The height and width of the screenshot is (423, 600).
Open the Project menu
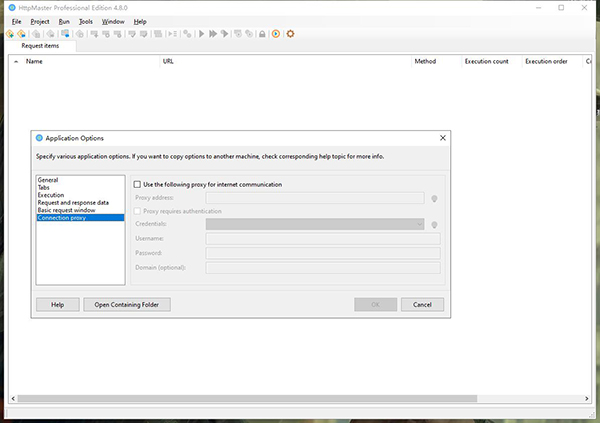pos(40,22)
